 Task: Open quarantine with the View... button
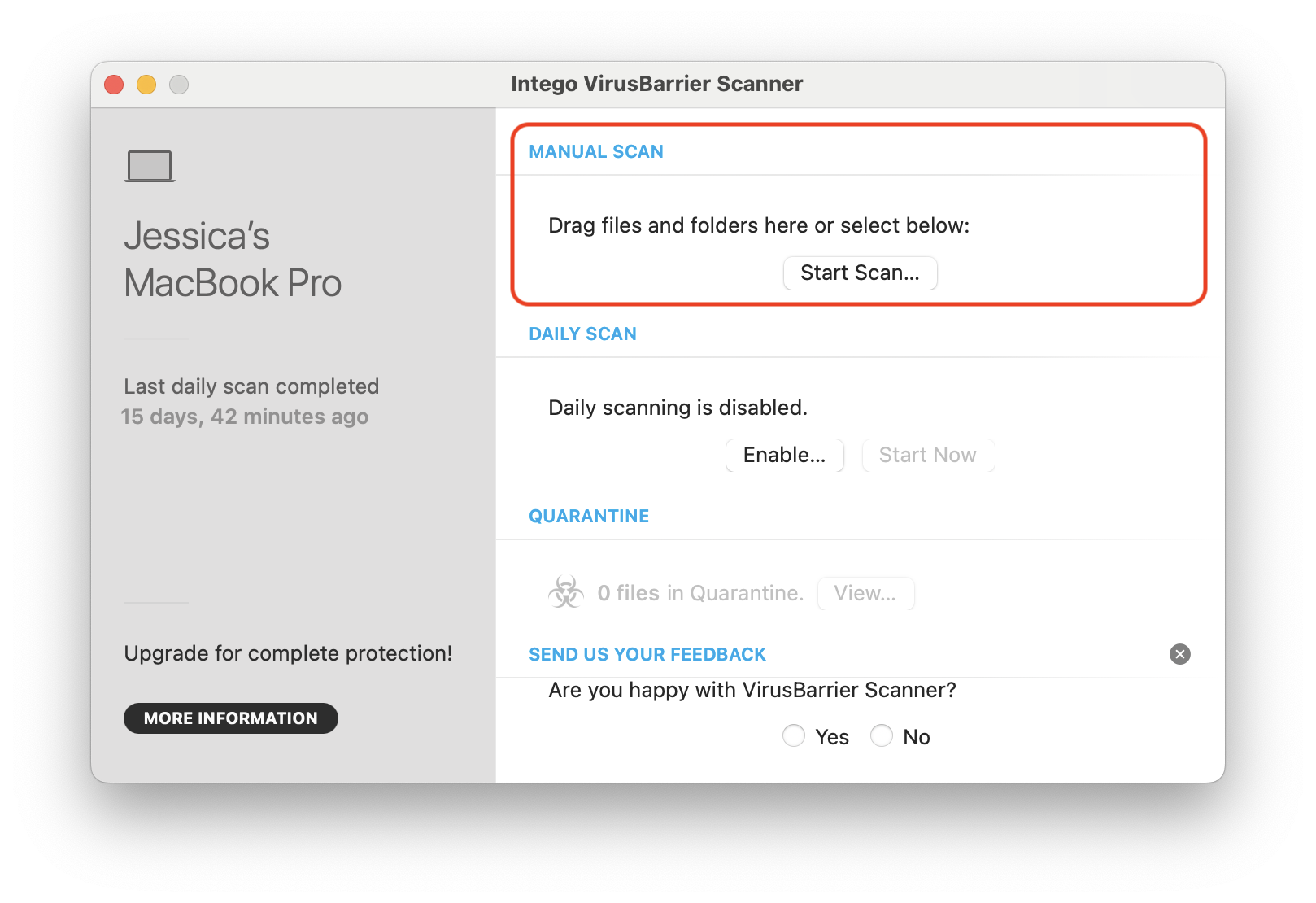pos(865,594)
